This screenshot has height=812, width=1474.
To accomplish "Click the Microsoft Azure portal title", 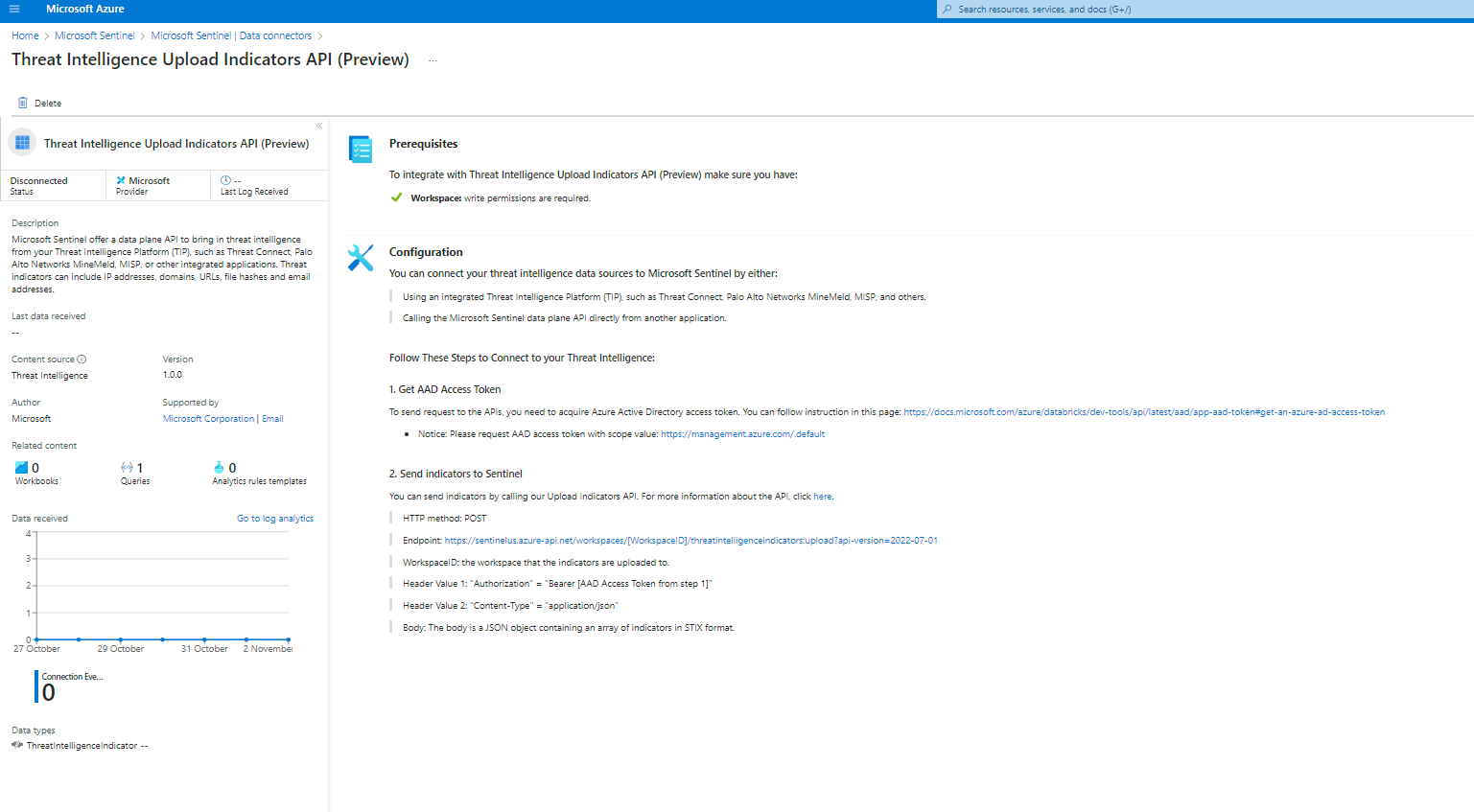I will point(85,9).
